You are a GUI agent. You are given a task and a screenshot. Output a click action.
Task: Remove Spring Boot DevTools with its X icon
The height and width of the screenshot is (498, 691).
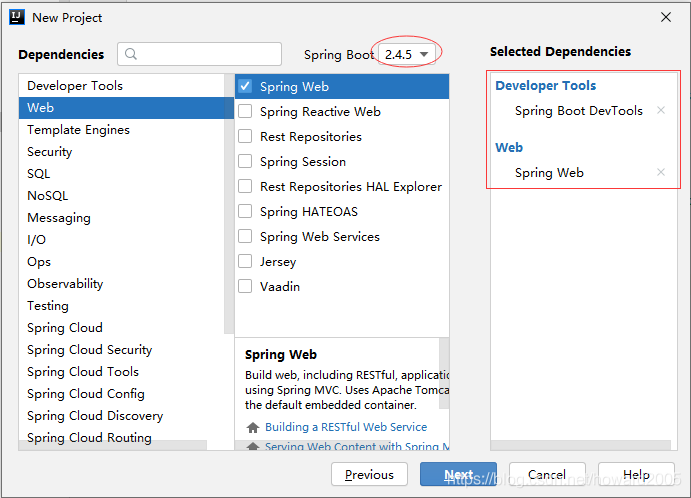tap(660, 111)
